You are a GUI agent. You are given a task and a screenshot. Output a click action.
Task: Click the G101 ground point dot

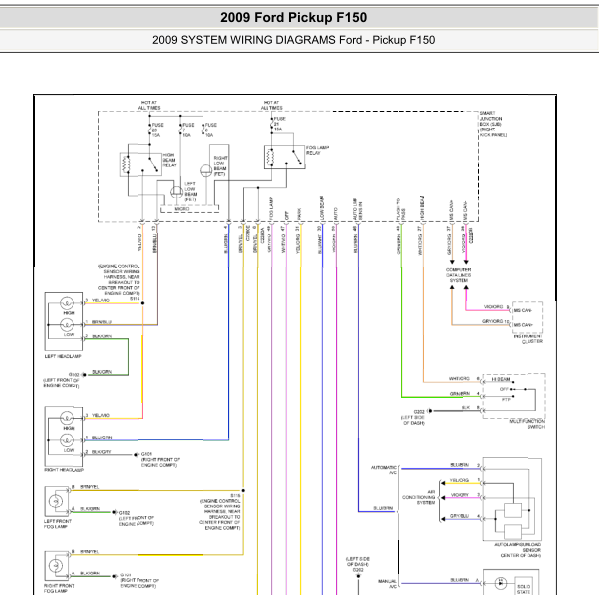coord(136,454)
